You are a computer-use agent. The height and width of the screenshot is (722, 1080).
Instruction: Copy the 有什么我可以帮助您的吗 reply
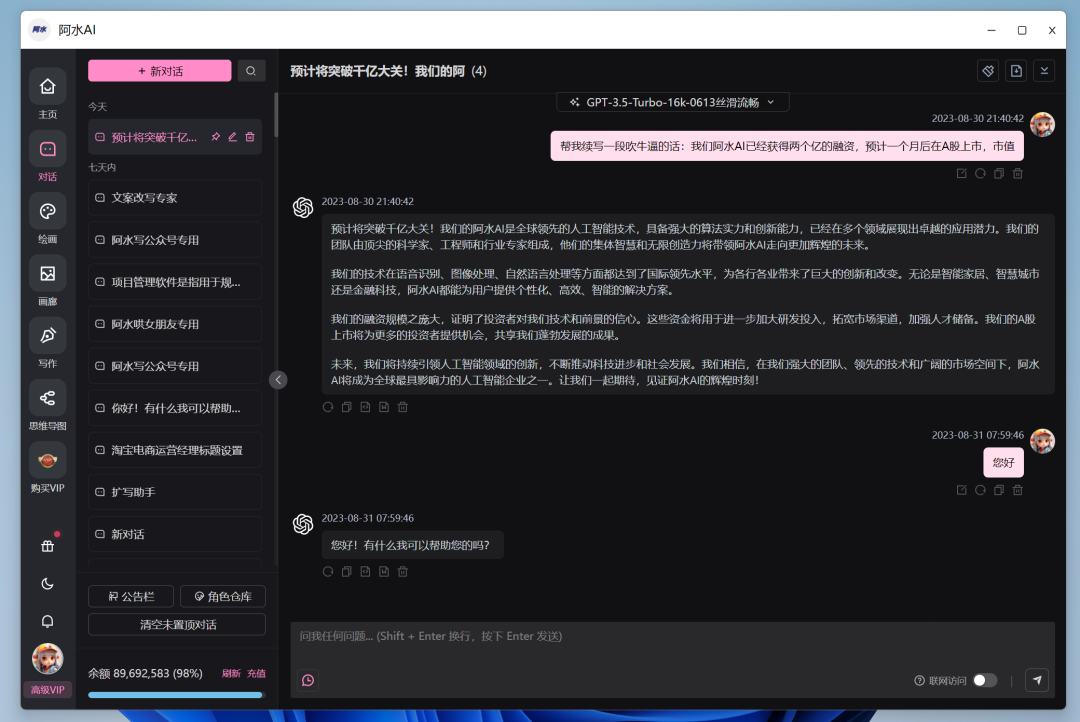coord(346,572)
